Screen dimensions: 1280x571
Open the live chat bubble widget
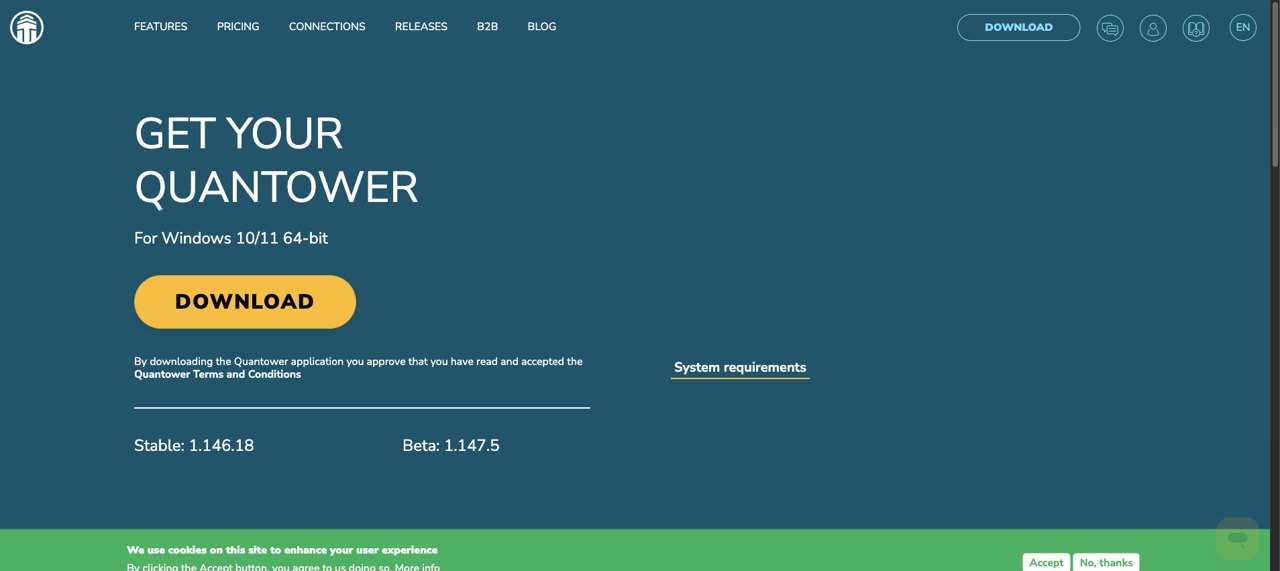(1238, 539)
